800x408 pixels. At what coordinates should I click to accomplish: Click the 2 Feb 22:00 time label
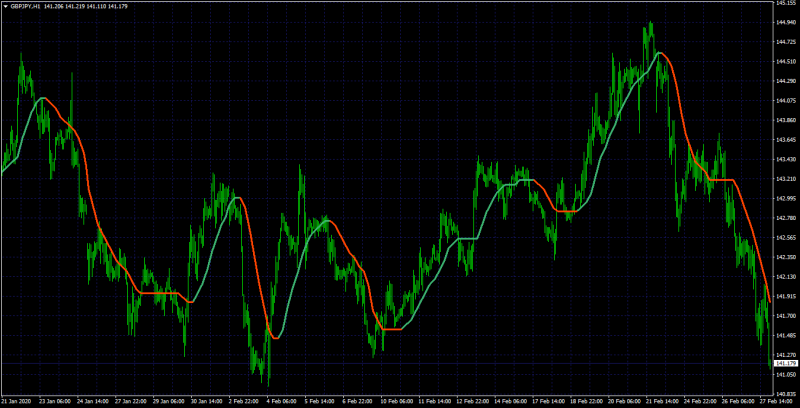(x=244, y=402)
